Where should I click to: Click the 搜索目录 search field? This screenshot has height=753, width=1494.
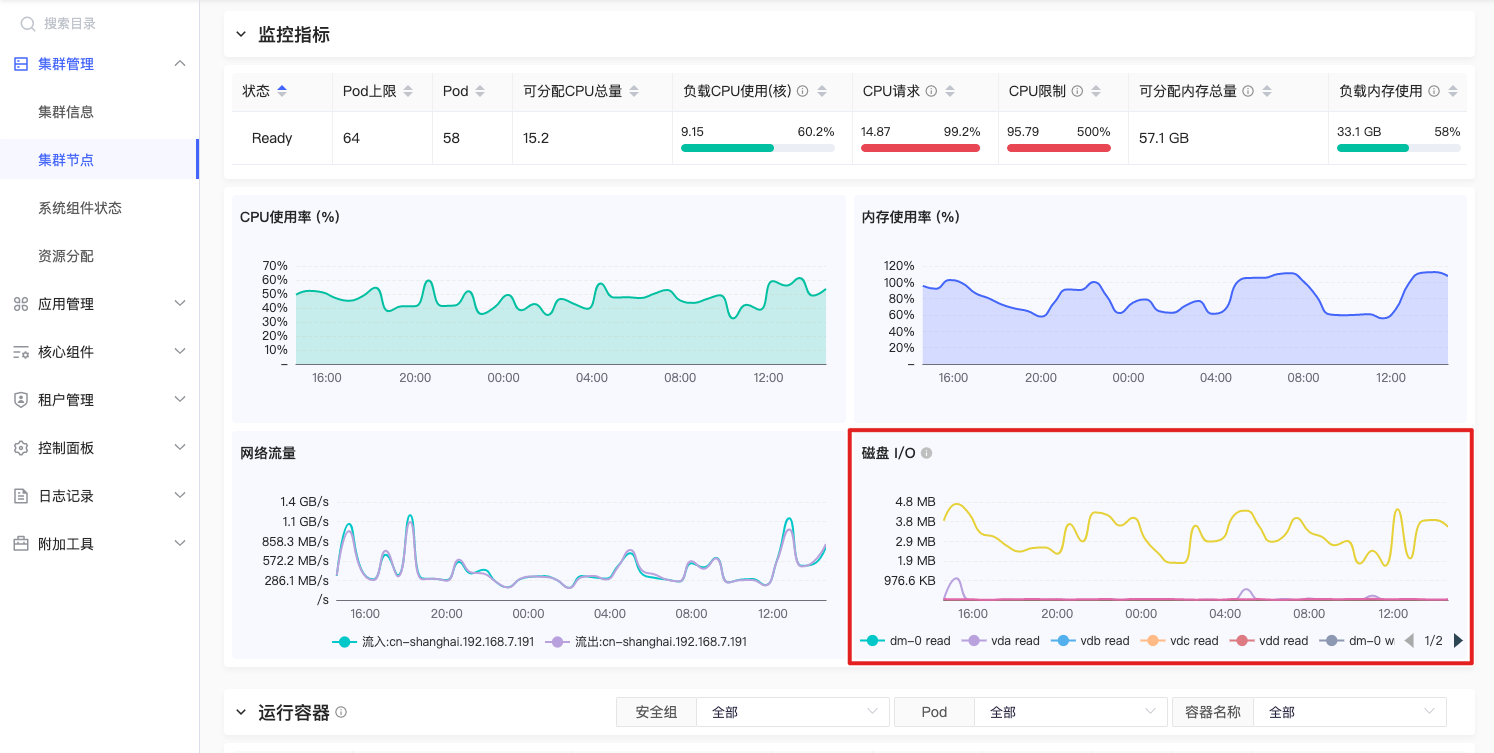coord(100,23)
